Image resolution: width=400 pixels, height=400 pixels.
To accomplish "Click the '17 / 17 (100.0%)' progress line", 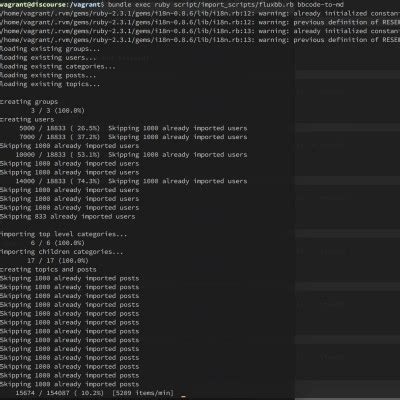I will (58, 260).
